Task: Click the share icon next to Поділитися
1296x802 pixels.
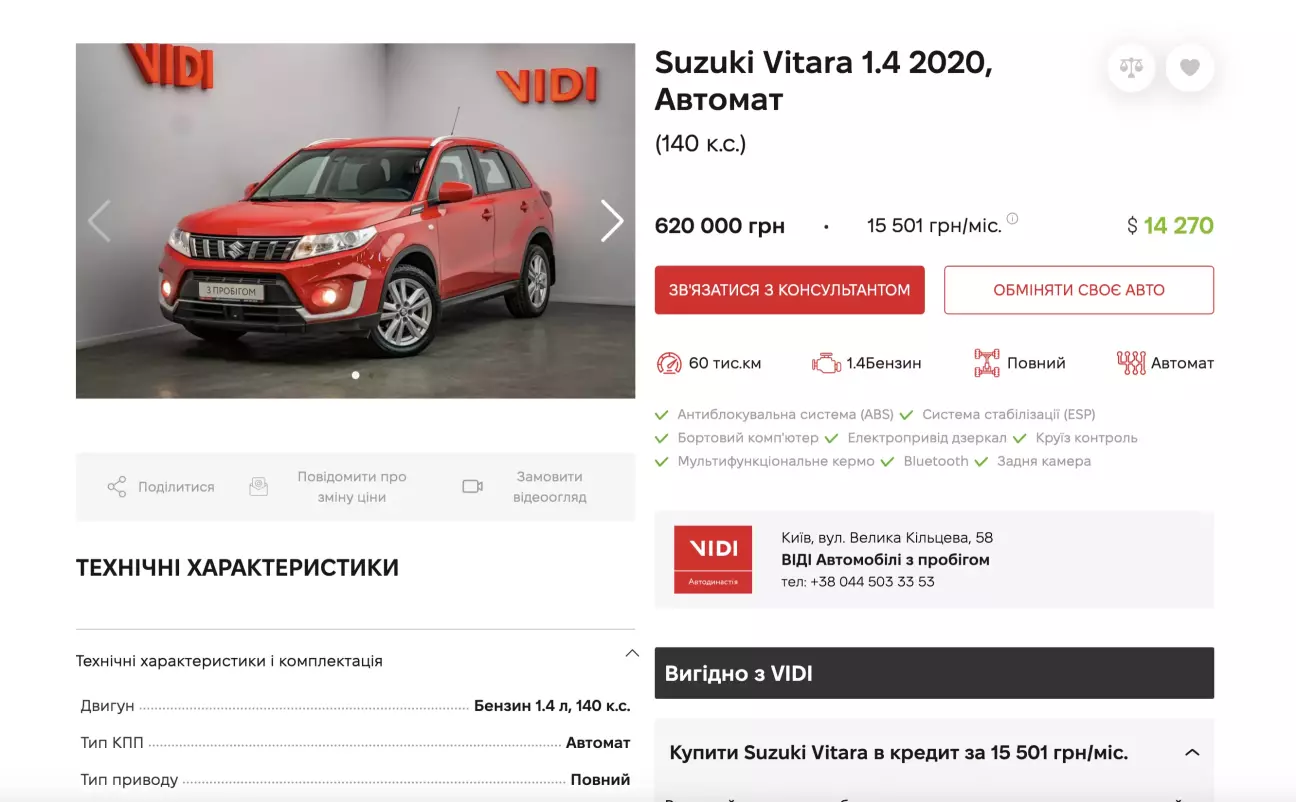Action: [x=117, y=487]
